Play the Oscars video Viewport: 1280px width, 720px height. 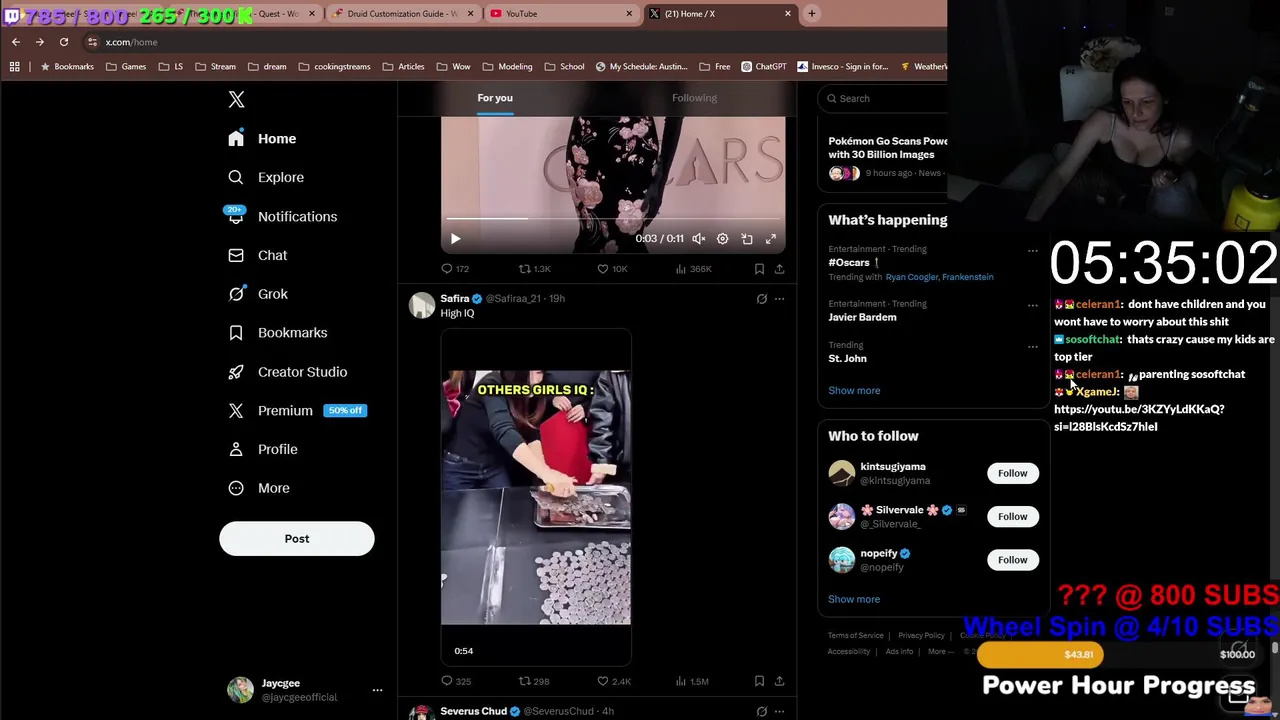[x=455, y=239]
